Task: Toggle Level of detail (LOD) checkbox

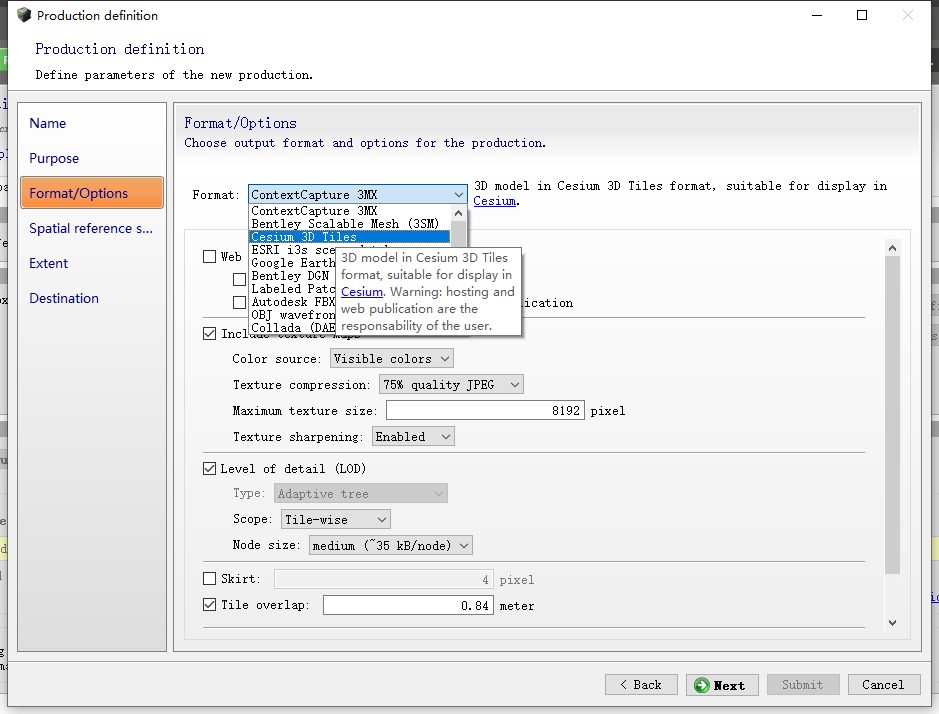Action: pos(209,468)
